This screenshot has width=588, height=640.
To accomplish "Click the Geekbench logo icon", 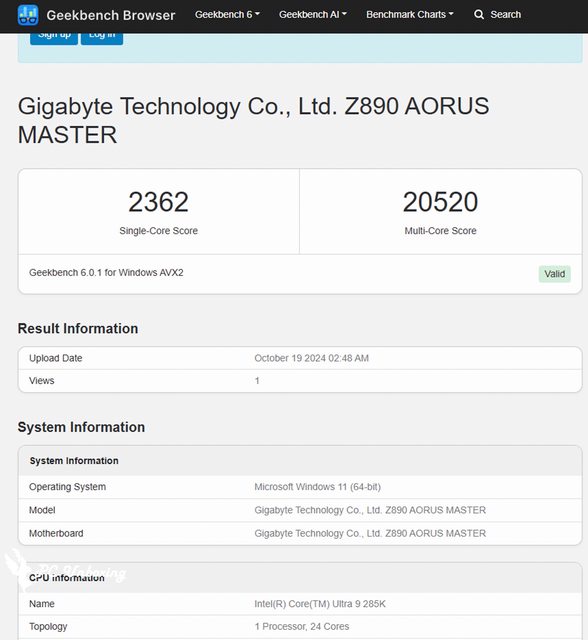I will click(x=28, y=15).
